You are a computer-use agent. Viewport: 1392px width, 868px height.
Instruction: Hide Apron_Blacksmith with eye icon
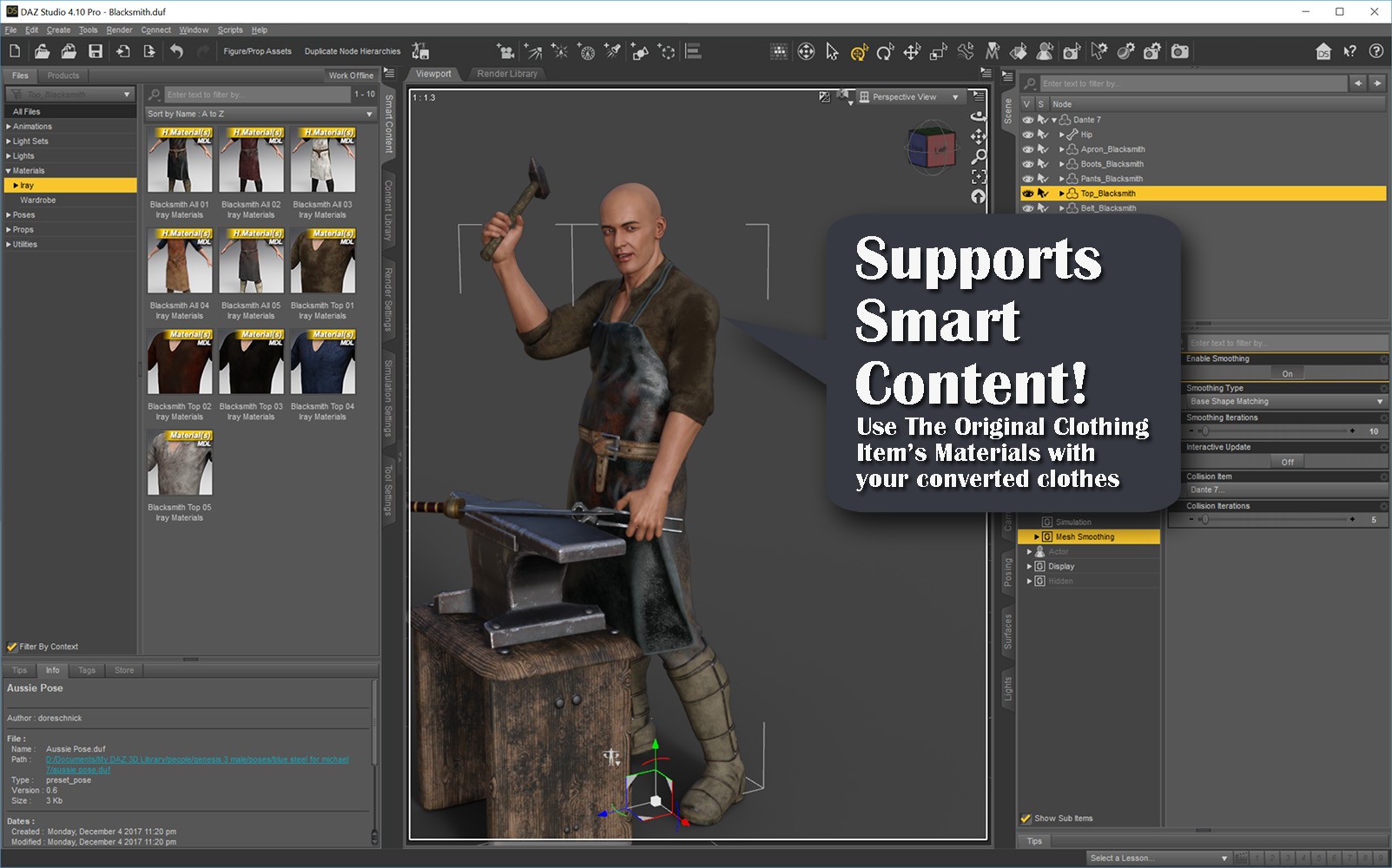1028,149
